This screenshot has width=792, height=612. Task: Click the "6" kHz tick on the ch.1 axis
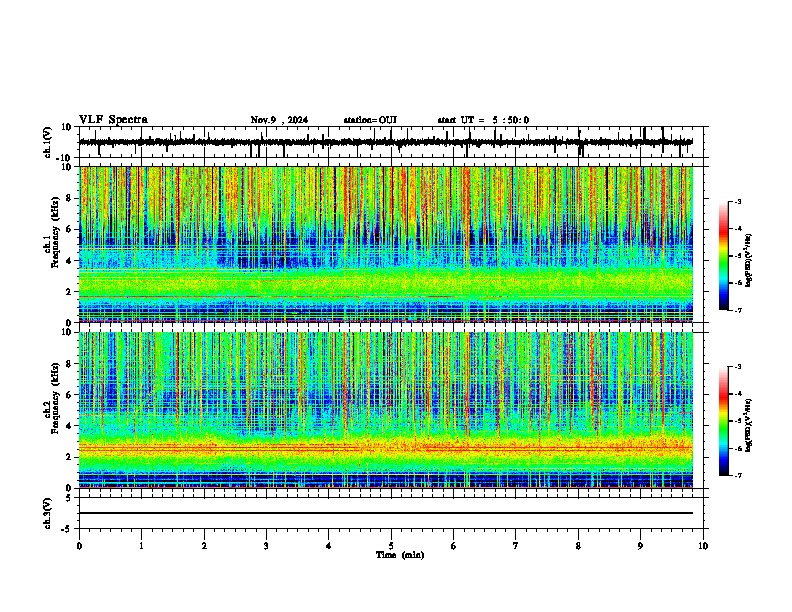pos(69,229)
